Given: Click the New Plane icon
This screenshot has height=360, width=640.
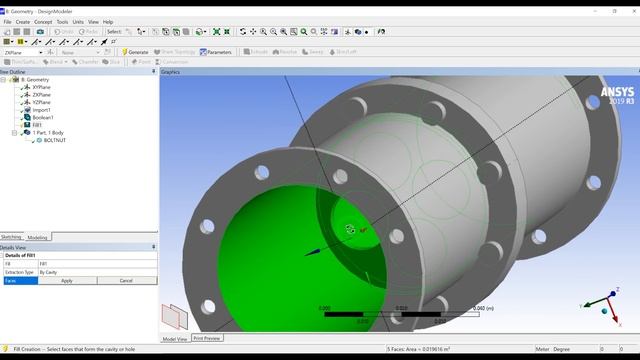Looking at the screenshot, I should 51,52.
